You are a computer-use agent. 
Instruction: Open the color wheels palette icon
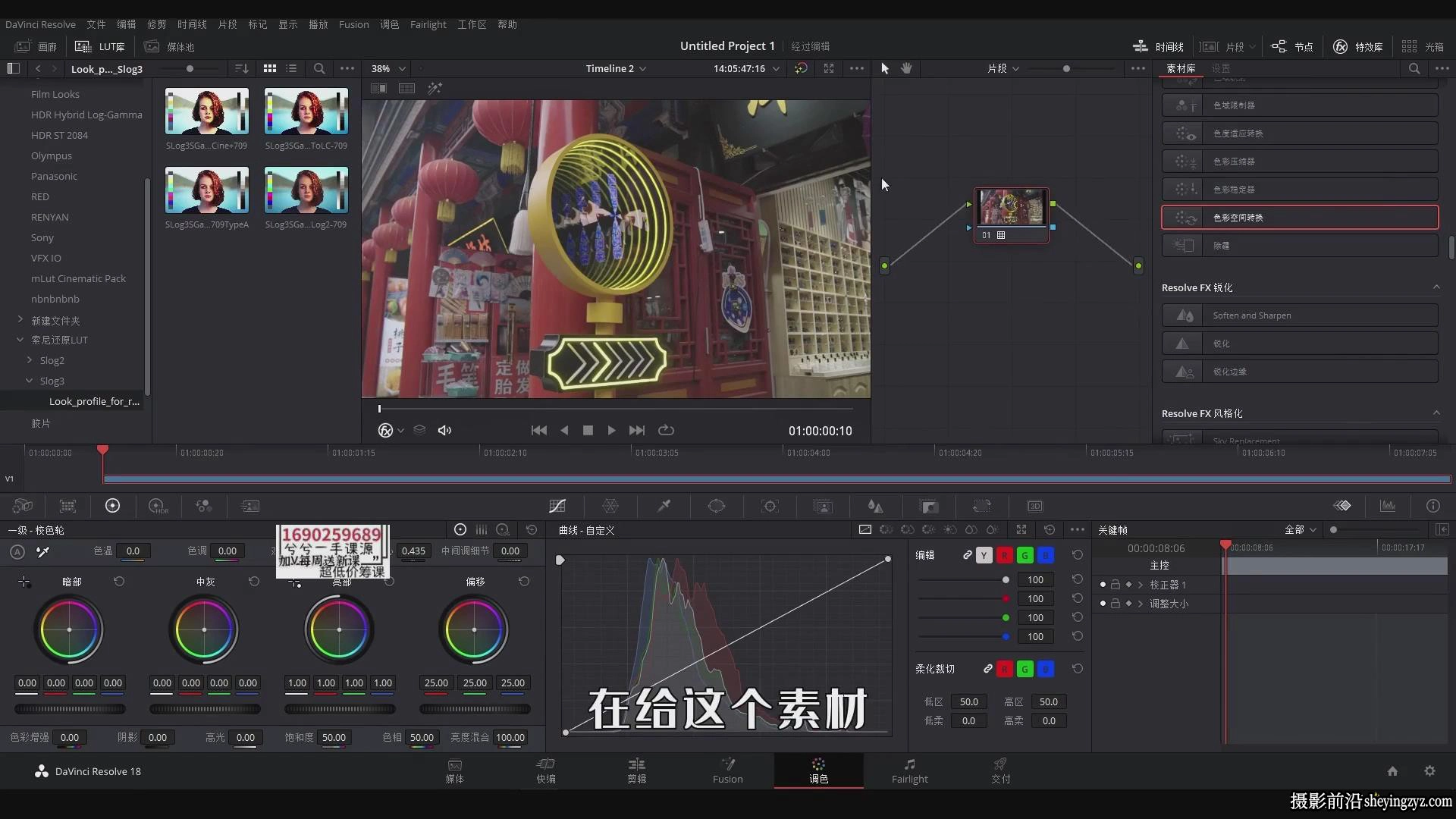[x=112, y=506]
